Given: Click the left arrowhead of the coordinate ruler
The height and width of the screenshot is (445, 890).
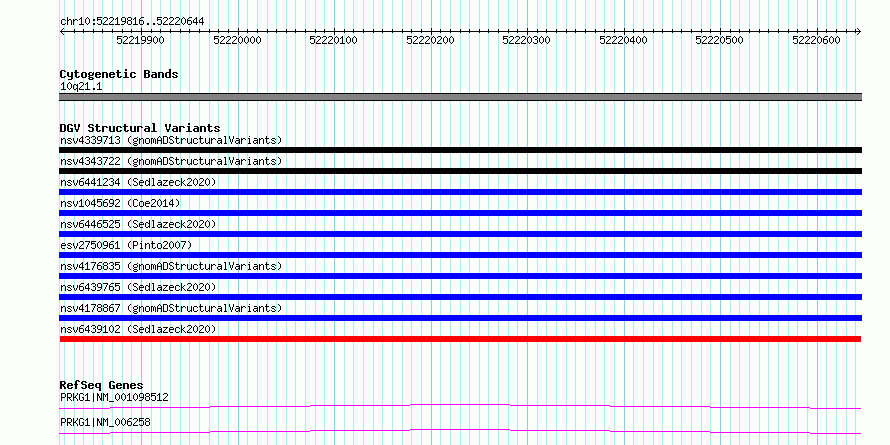Looking at the screenshot, I should coord(62,31).
